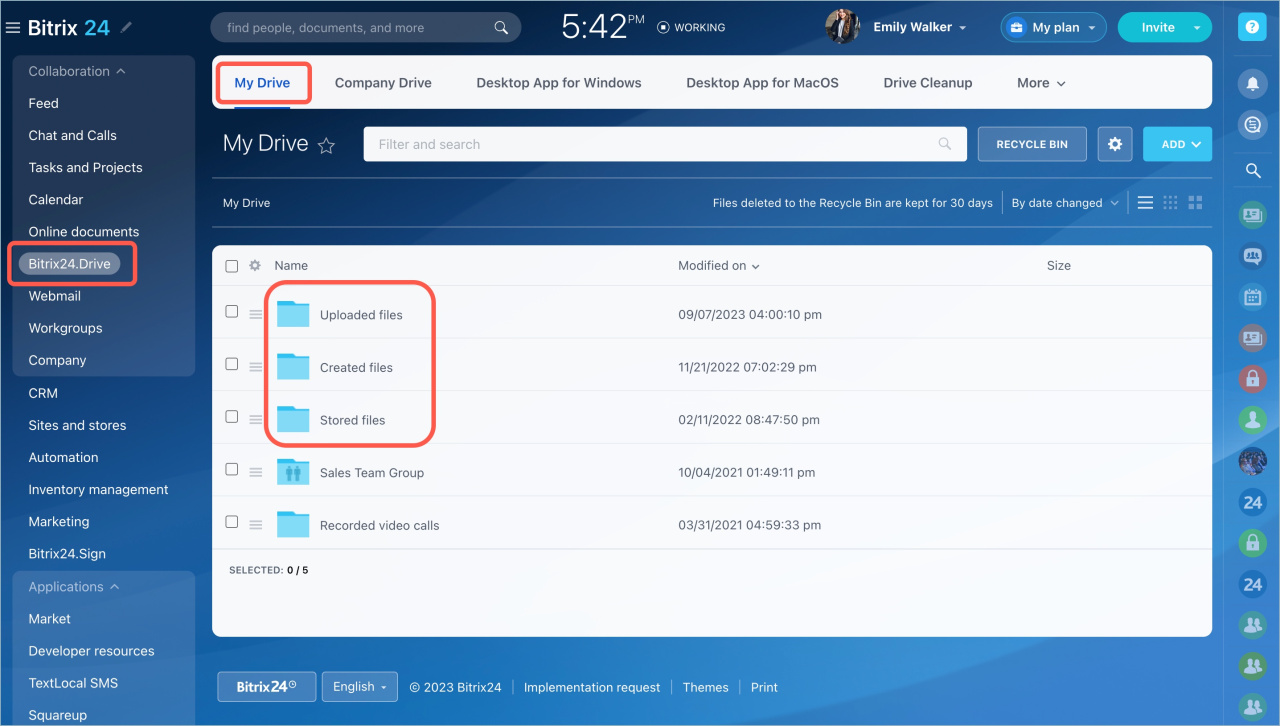
Task: Click the pencil edit icon beside Bitrix 24
Action: click(x=126, y=28)
